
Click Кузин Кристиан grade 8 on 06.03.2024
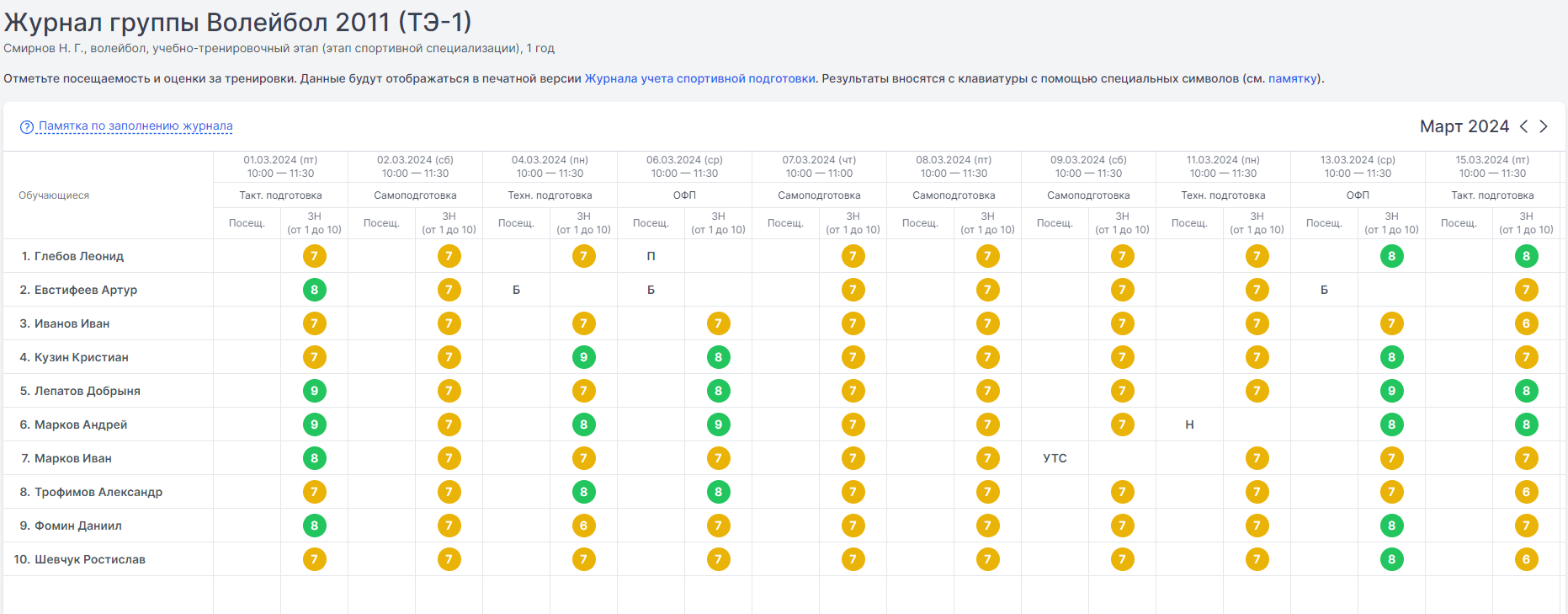click(719, 357)
